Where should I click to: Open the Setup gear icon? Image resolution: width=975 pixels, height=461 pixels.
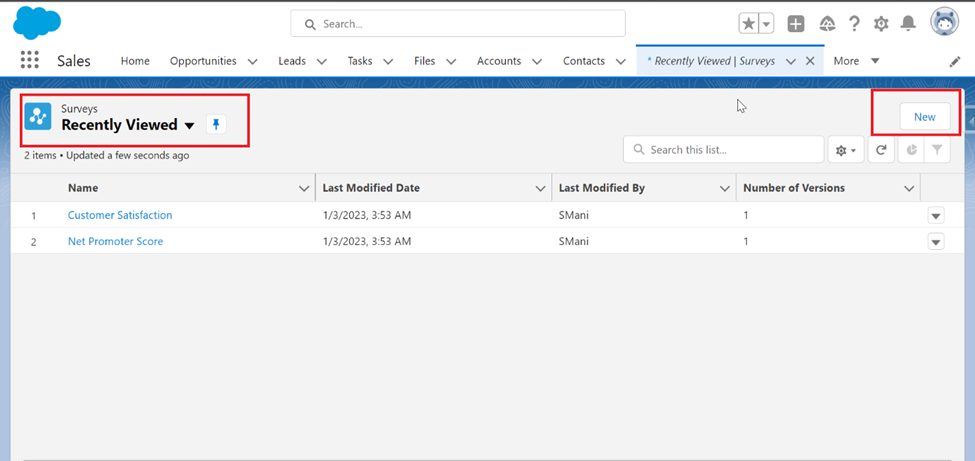point(881,24)
